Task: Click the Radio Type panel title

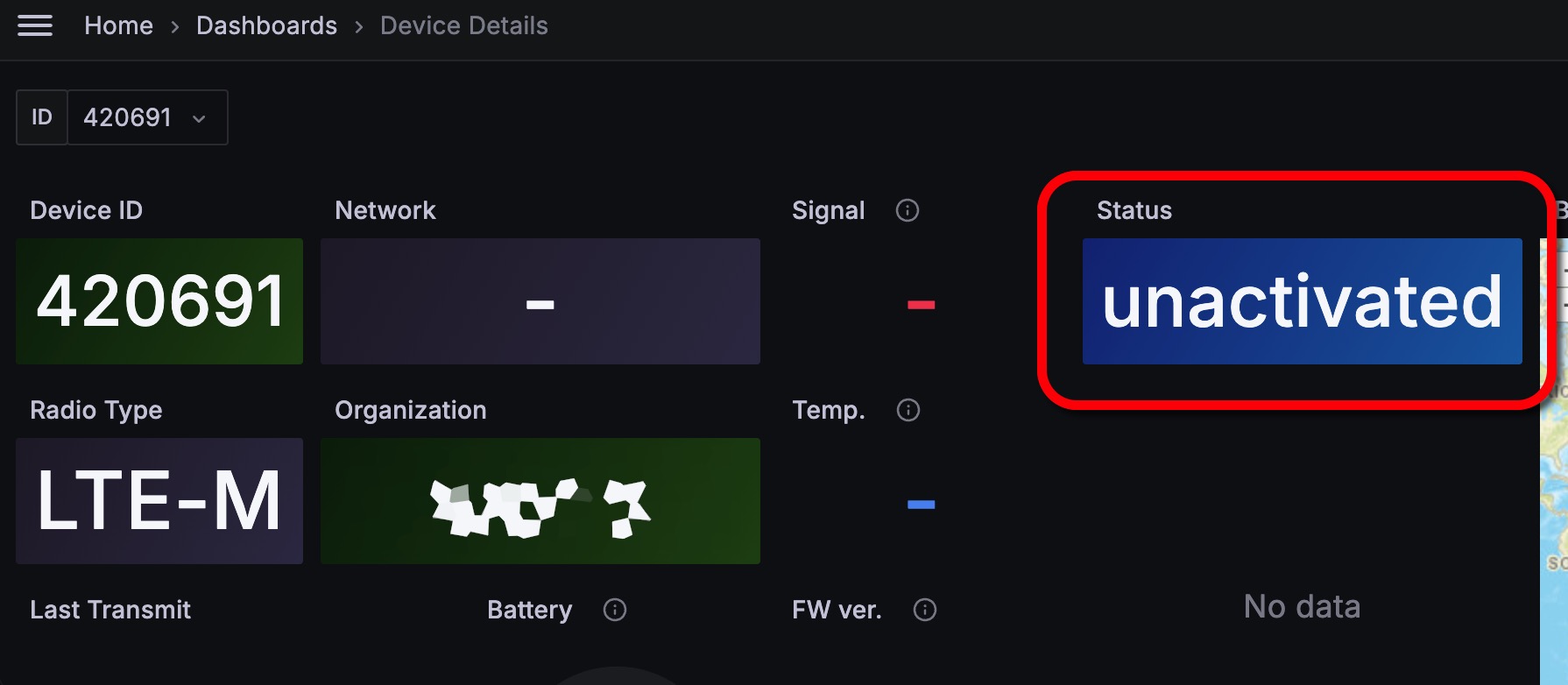Action: pos(95,410)
